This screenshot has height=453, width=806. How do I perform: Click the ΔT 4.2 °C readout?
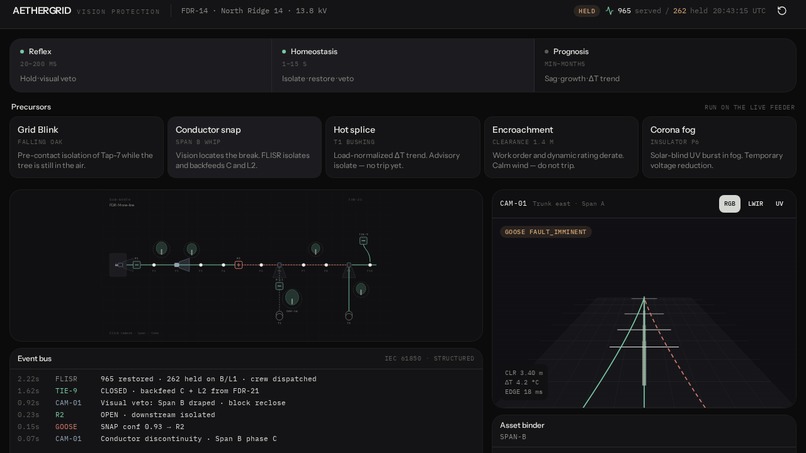(x=522, y=382)
